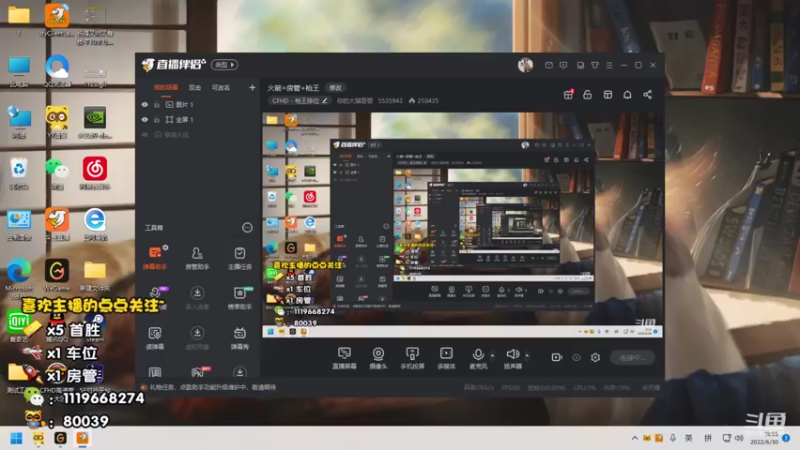This screenshot has width=800, height=450.
Task: Open the orange stream app in taskbar
Action: [x=82, y=438]
